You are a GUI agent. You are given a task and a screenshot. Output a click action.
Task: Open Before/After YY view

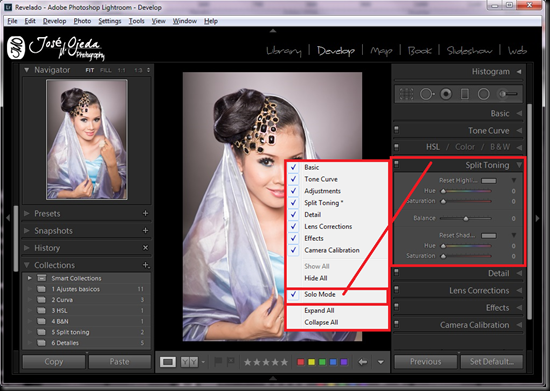pyautogui.click(x=189, y=362)
